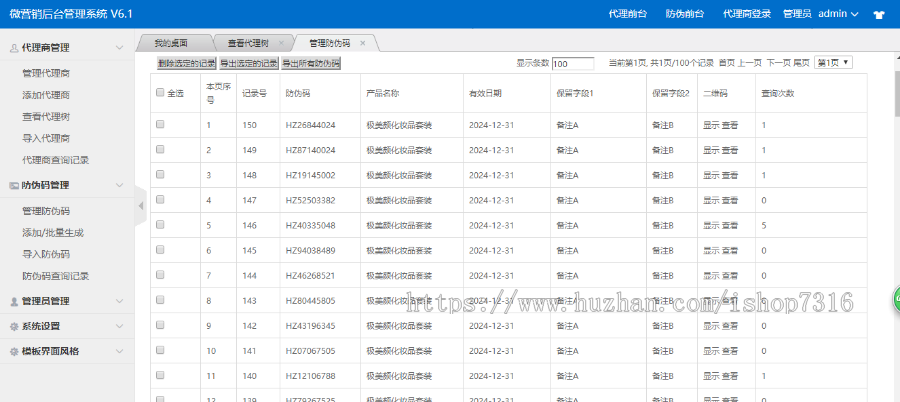Click the skin theme t-shirt icon
The image size is (900, 402).
[x=880, y=15]
